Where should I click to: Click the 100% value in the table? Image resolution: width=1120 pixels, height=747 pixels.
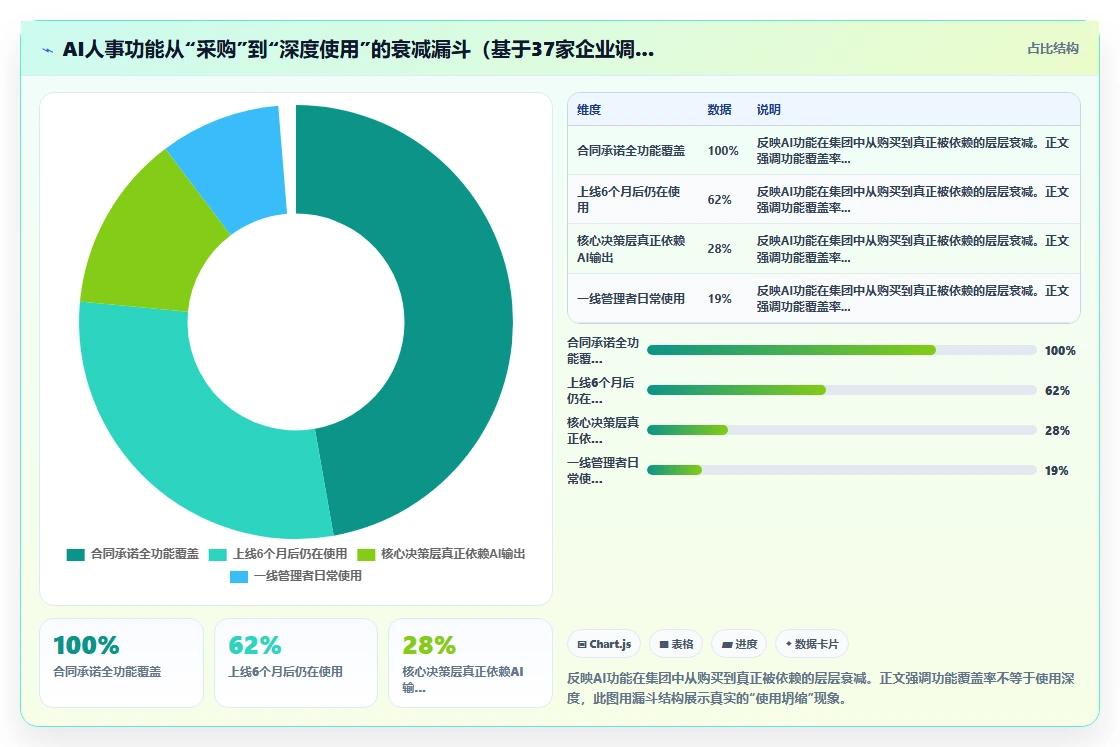(723, 151)
